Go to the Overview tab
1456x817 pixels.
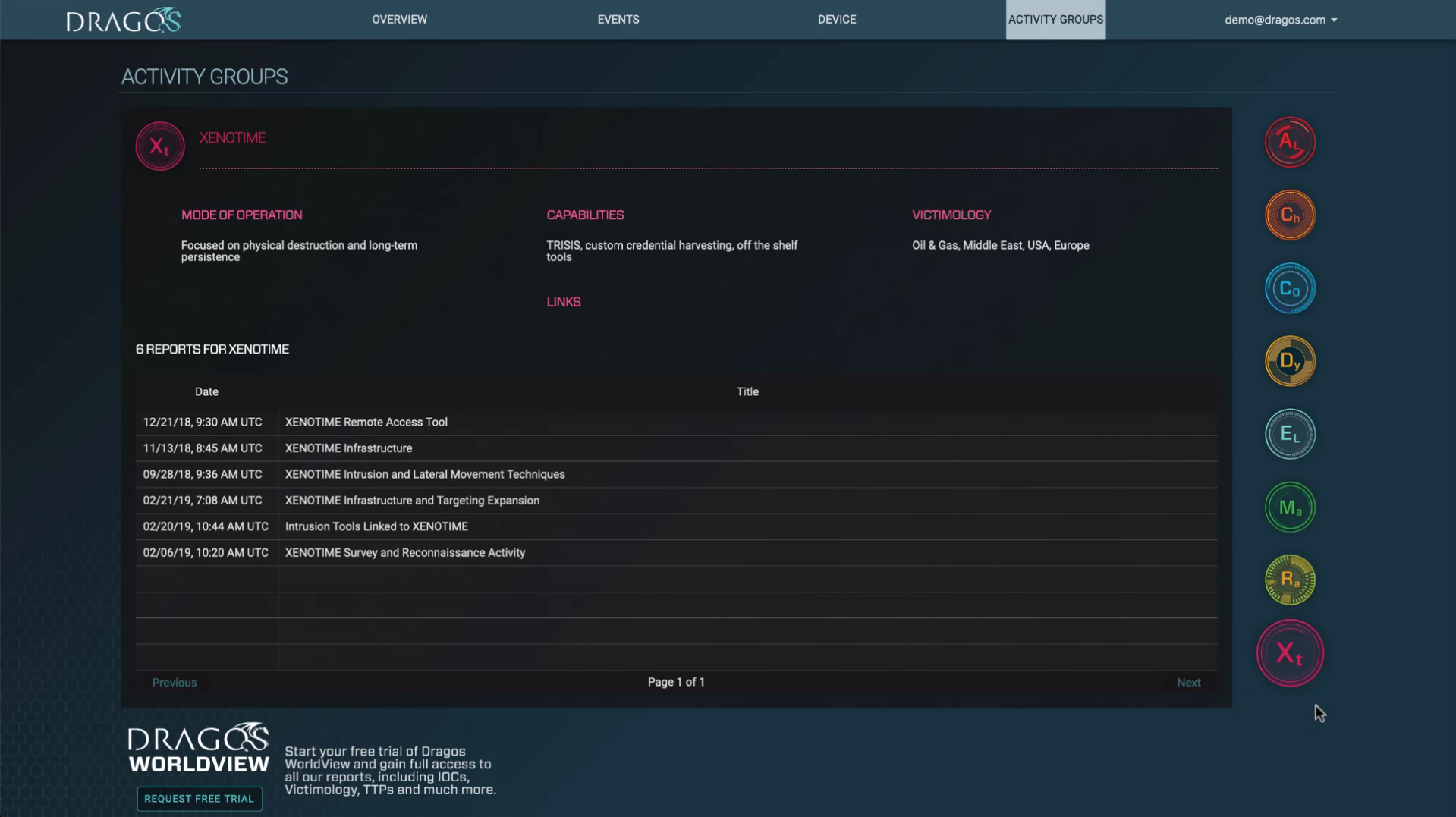[x=400, y=20]
